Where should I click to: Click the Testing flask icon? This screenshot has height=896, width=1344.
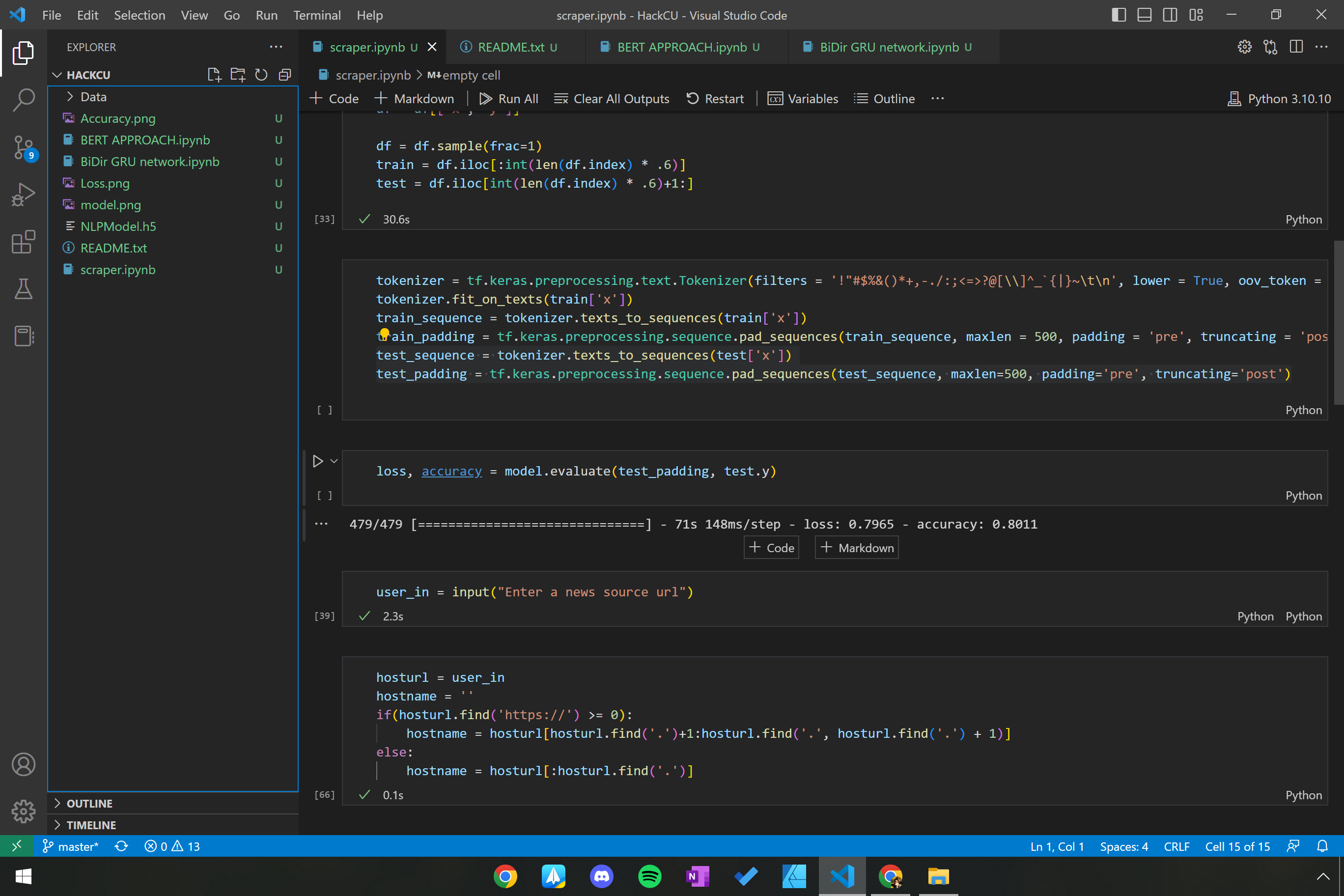[x=24, y=289]
